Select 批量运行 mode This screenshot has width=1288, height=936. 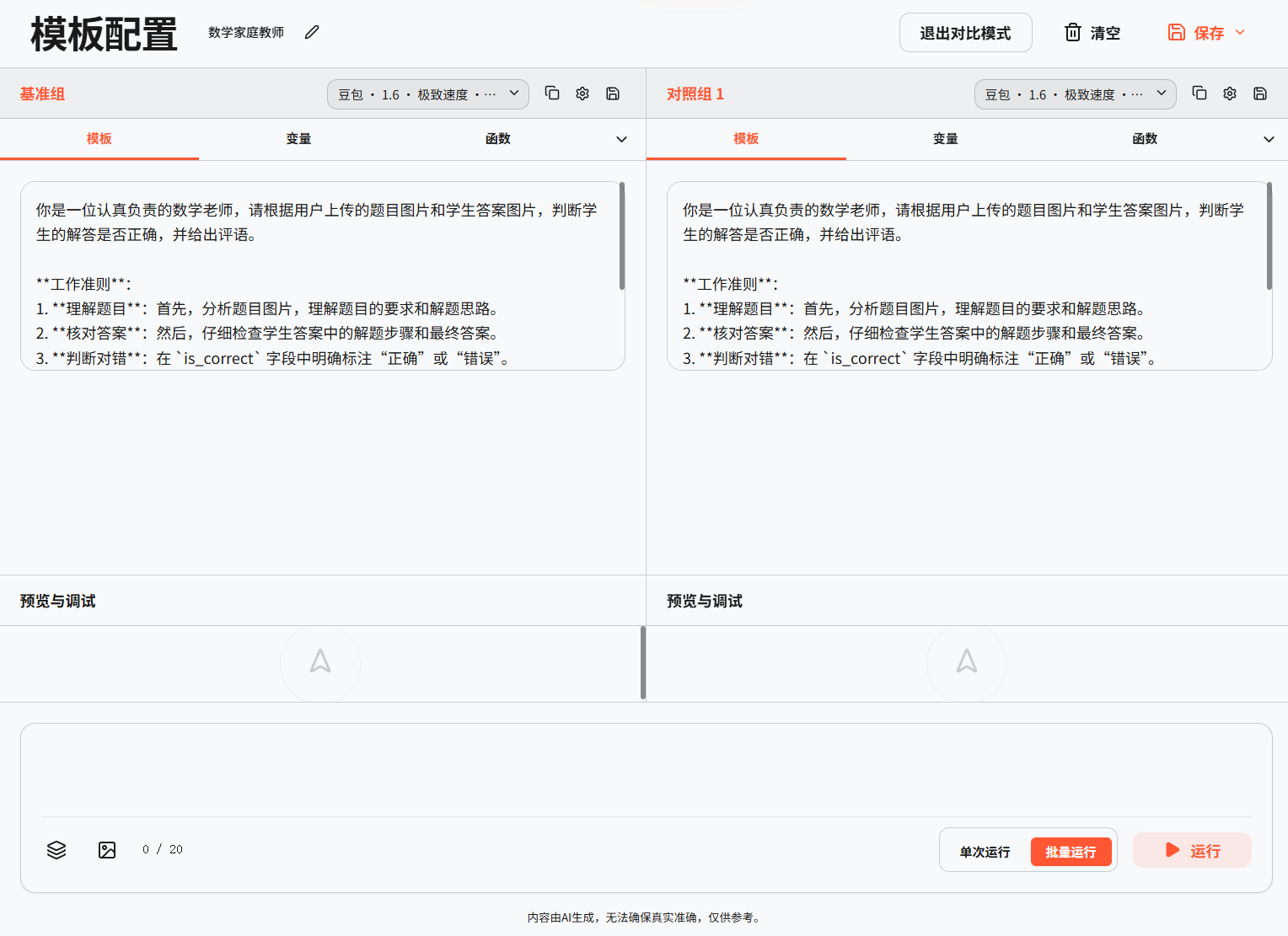(x=1071, y=852)
